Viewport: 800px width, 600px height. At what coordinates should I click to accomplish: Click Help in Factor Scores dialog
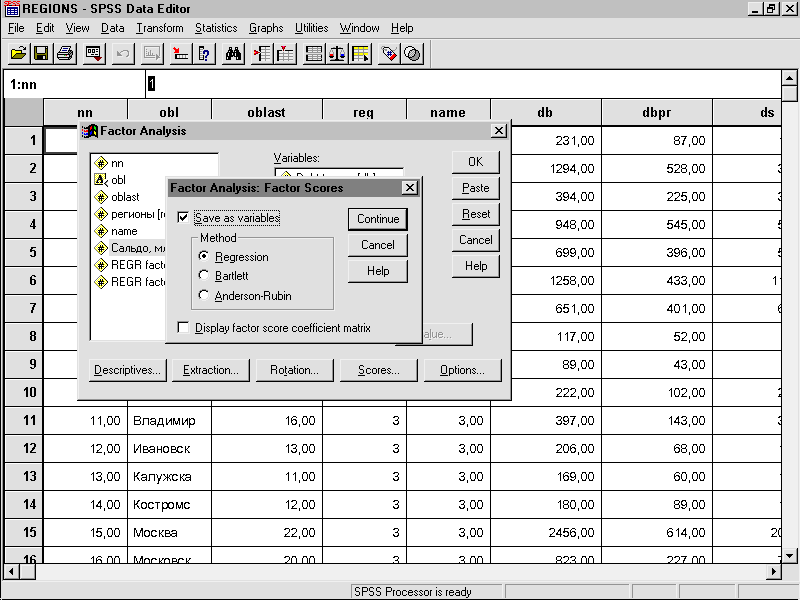[x=378, y=271]
